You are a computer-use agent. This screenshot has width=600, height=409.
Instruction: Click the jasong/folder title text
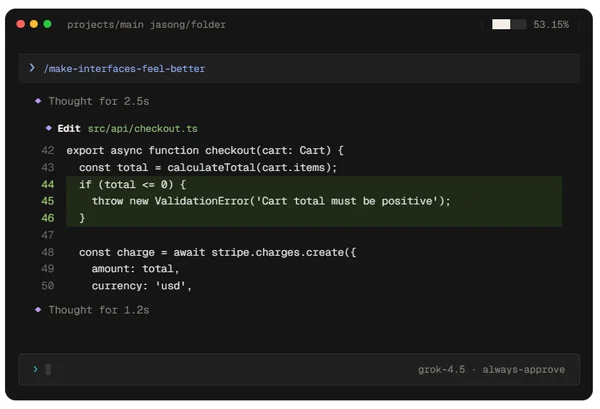188,25
